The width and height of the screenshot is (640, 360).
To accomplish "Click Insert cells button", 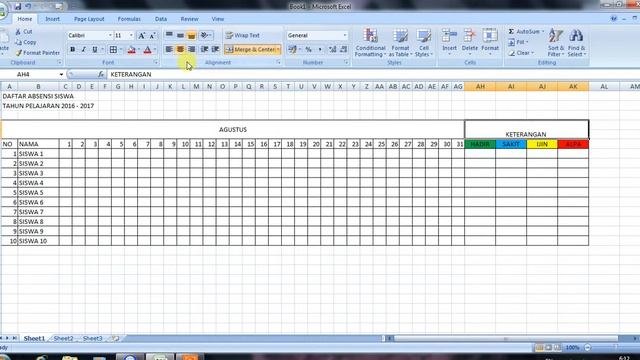I will (x=449, y=42).
